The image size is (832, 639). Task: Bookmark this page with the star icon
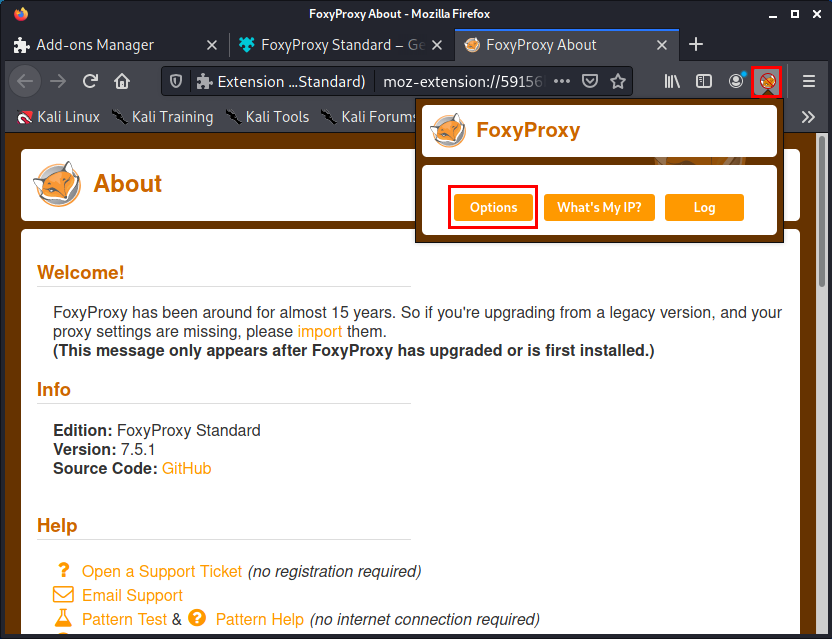coord(618,81)
